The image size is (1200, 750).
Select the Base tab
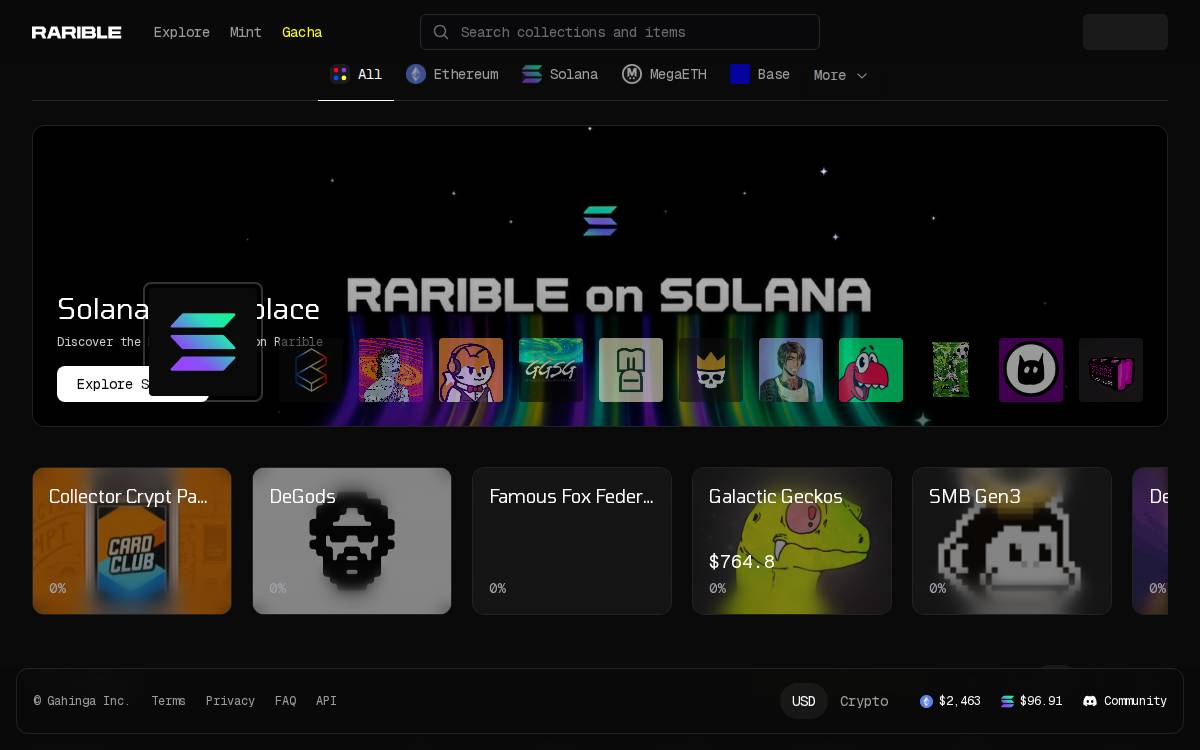(x=760, y=75)
